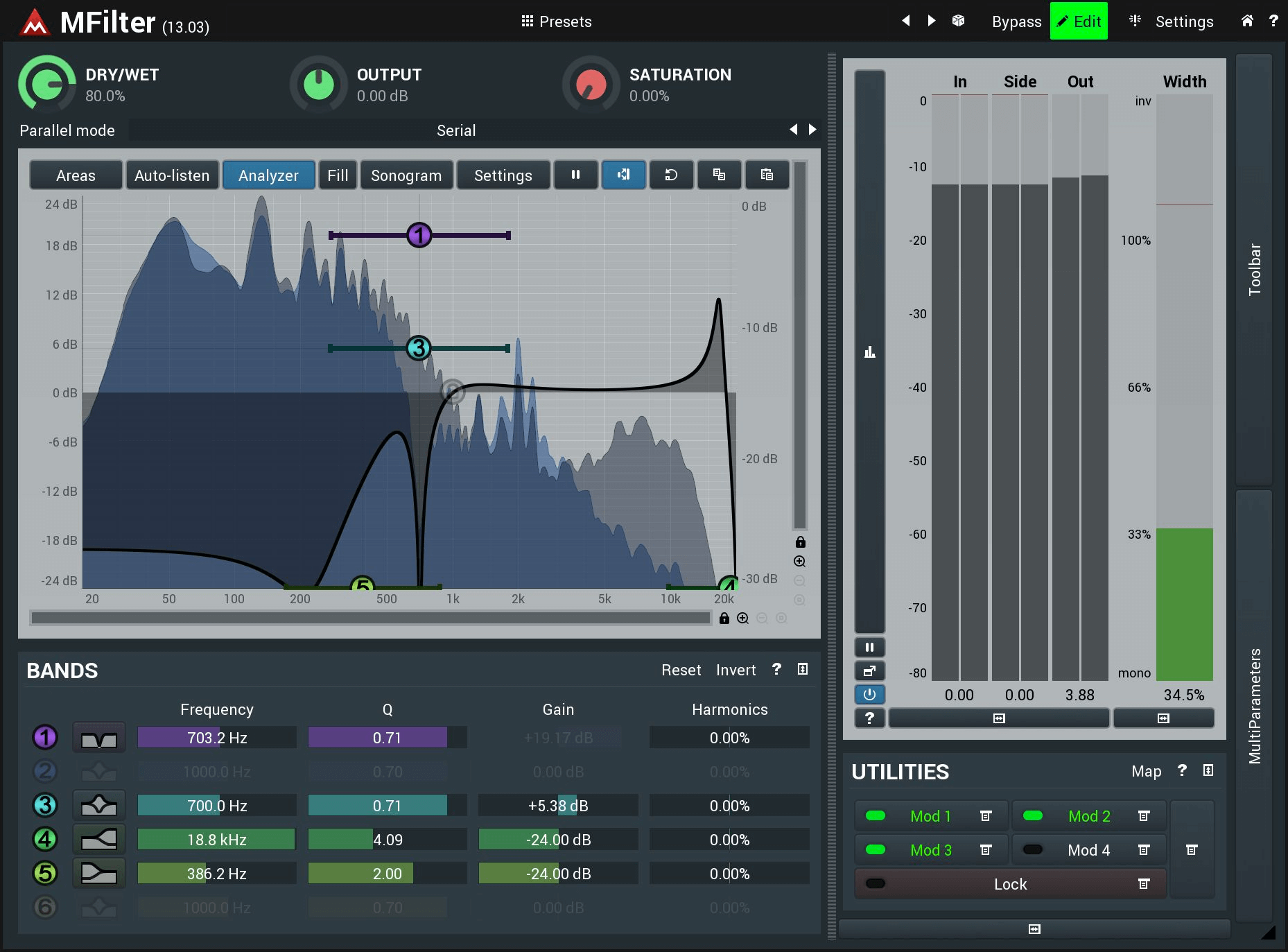Pause the spectrum analyzer
This screenshot has height=952, width=1288.
576,175
